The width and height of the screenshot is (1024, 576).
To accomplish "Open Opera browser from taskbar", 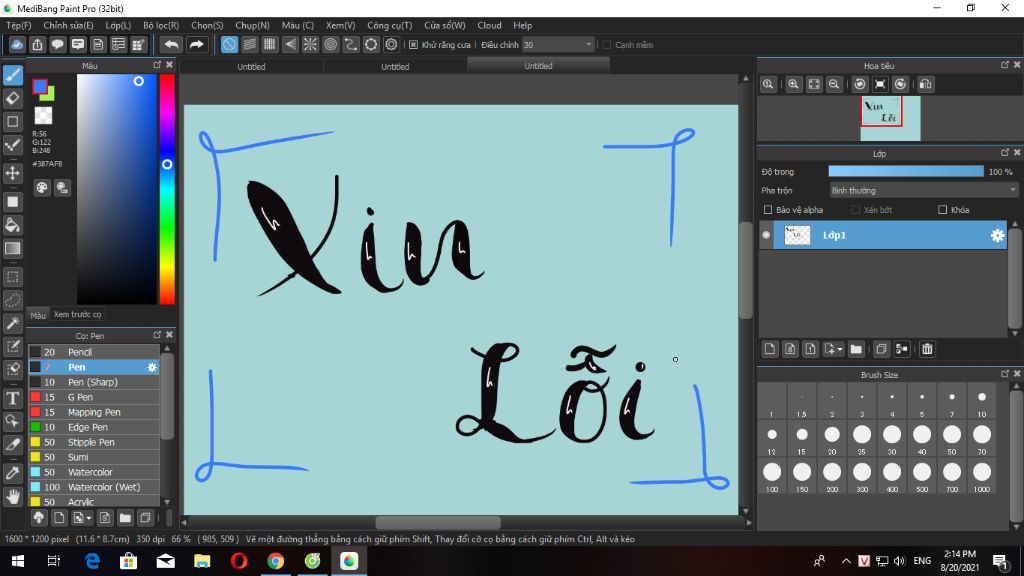I will pyautogui.click(x=239, y=561).
